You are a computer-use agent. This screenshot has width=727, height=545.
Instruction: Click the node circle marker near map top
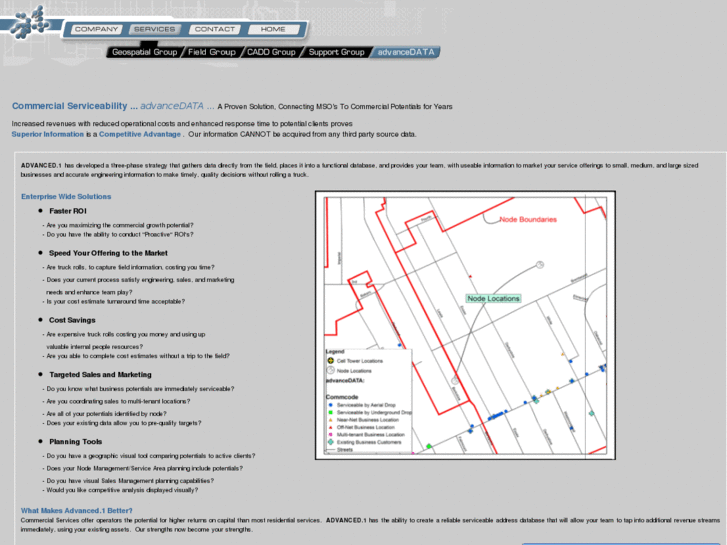540,265
